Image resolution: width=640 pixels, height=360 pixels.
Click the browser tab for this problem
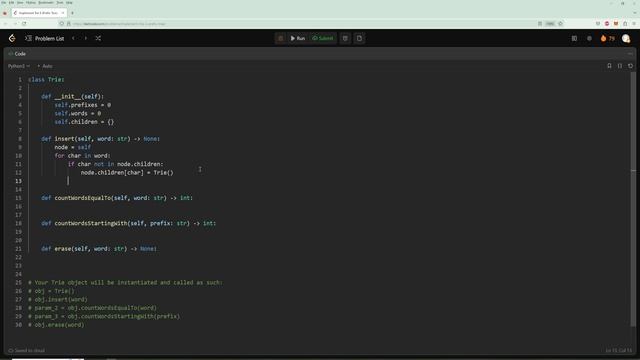pos(39,13)
